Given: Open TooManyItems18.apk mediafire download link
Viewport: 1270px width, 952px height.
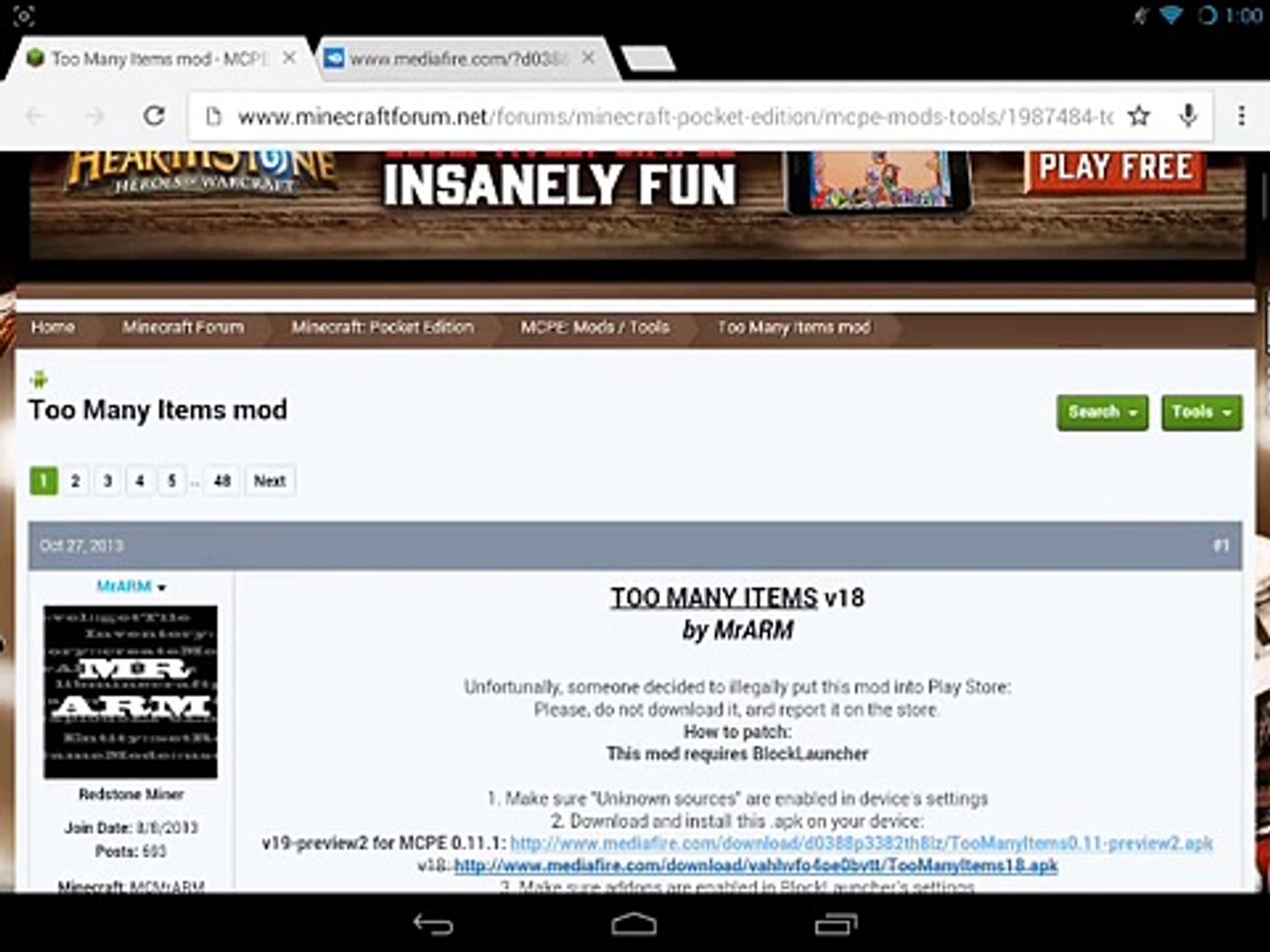Looking at the screenshot, I should (x=756, y=866).
